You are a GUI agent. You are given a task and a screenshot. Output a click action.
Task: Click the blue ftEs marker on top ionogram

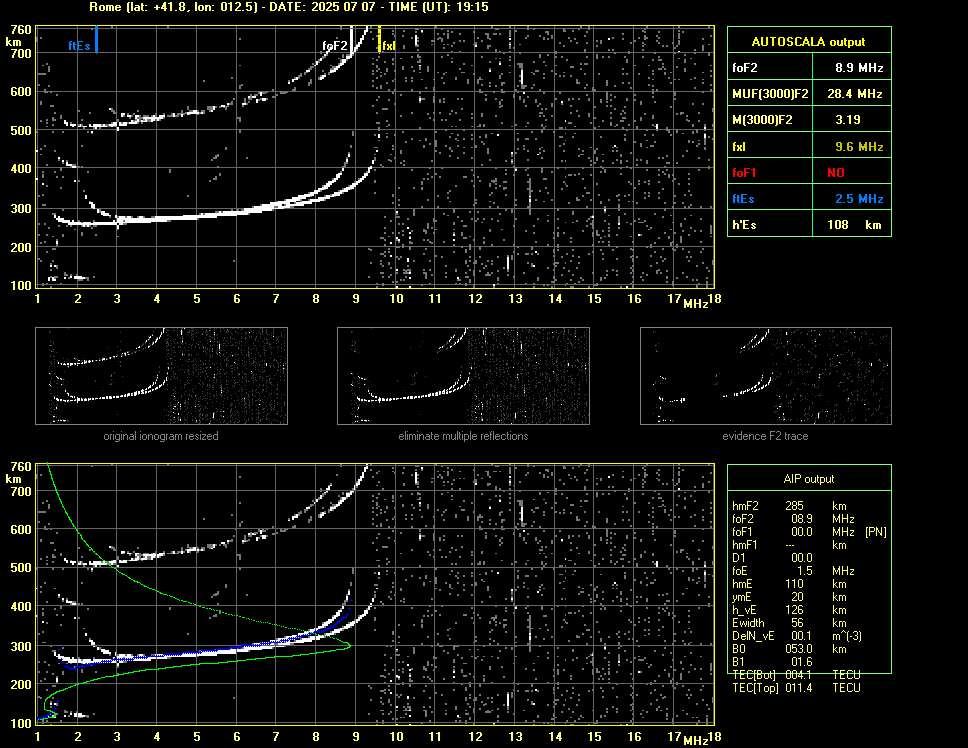(96, 39)
